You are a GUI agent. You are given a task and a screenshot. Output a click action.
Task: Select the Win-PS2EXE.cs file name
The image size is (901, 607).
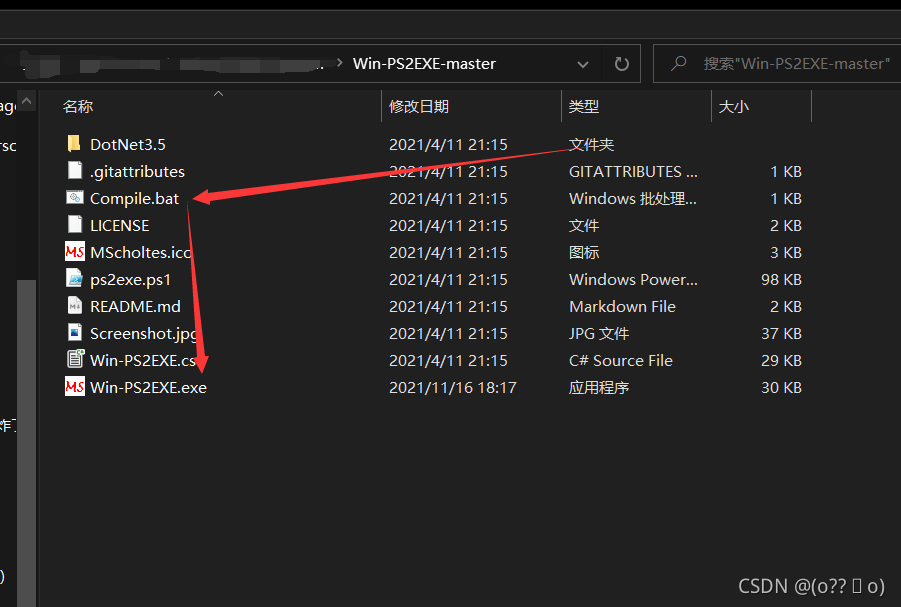click(x=143, y=360)
